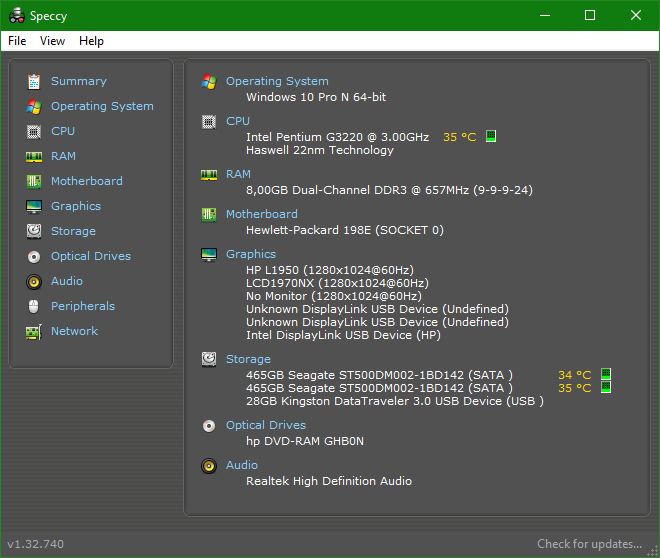Image resolution: width=660 pixels, height=558 pixels.
Task: Open the Network section from sidebar
Action: pyautogui.click(x=75, y=331)
